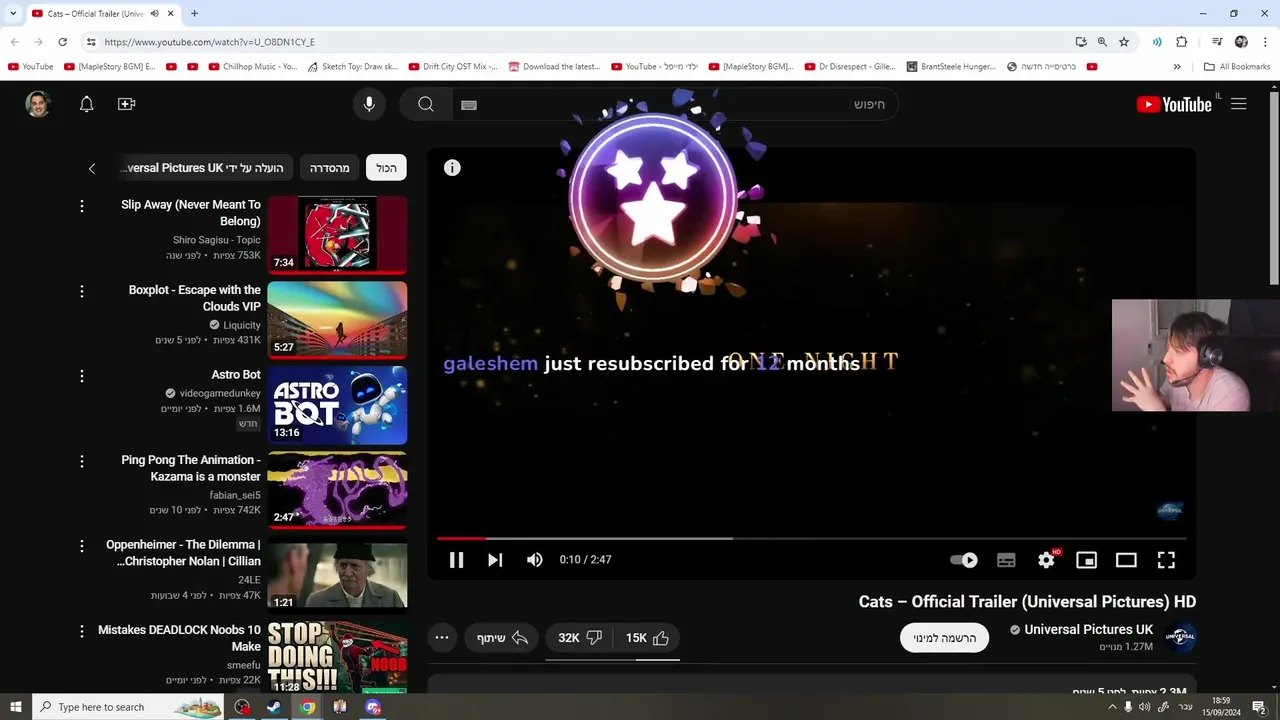The width and height of the screenshot is (1280, 720).
Task: Open the YouTube hamburger guide menu
Action: coord(1239,104)
